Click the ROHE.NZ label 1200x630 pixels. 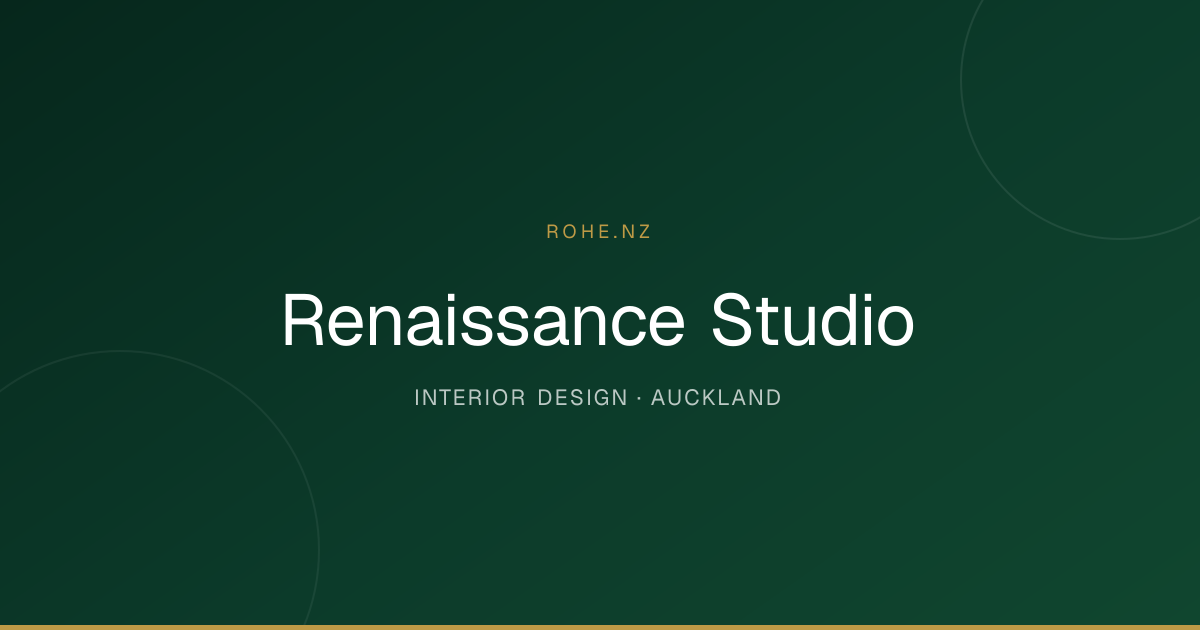coord(599,231)
